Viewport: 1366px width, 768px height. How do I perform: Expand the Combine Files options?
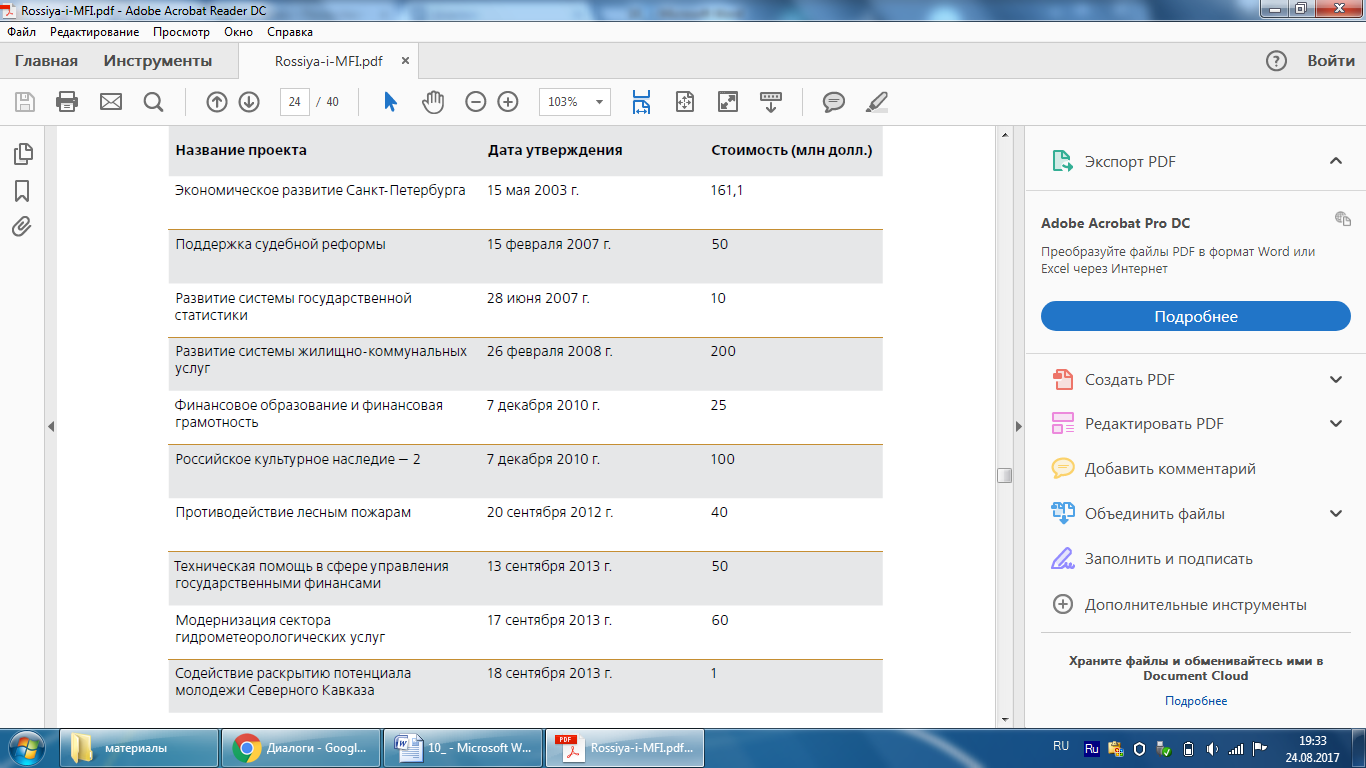coord(1336,514)
